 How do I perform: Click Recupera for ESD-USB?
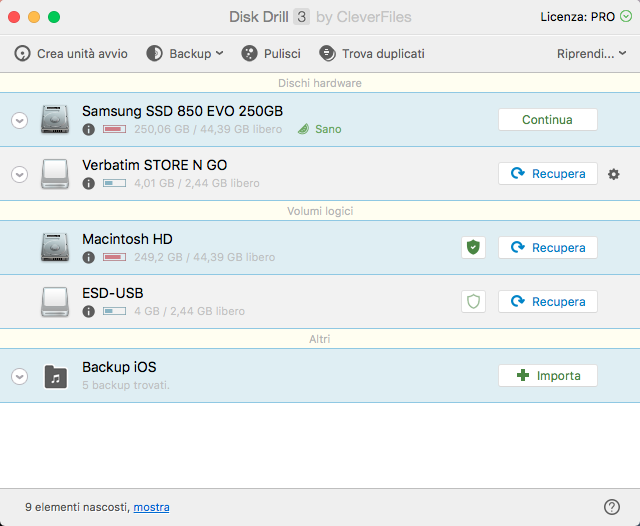[547, 302]
